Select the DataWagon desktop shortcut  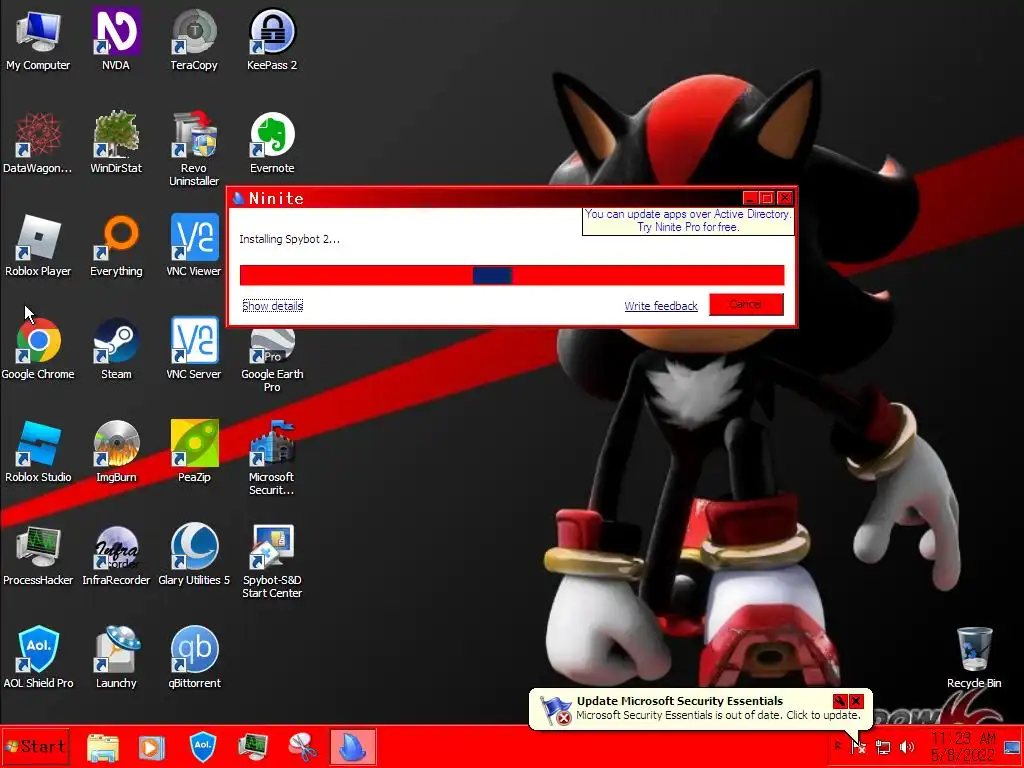[38, 142]
